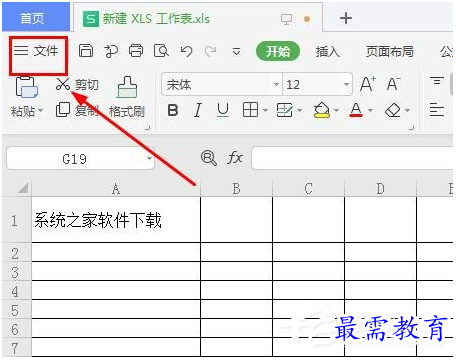
Task: Increase font size with A+ icon
Action: [368, 84]
